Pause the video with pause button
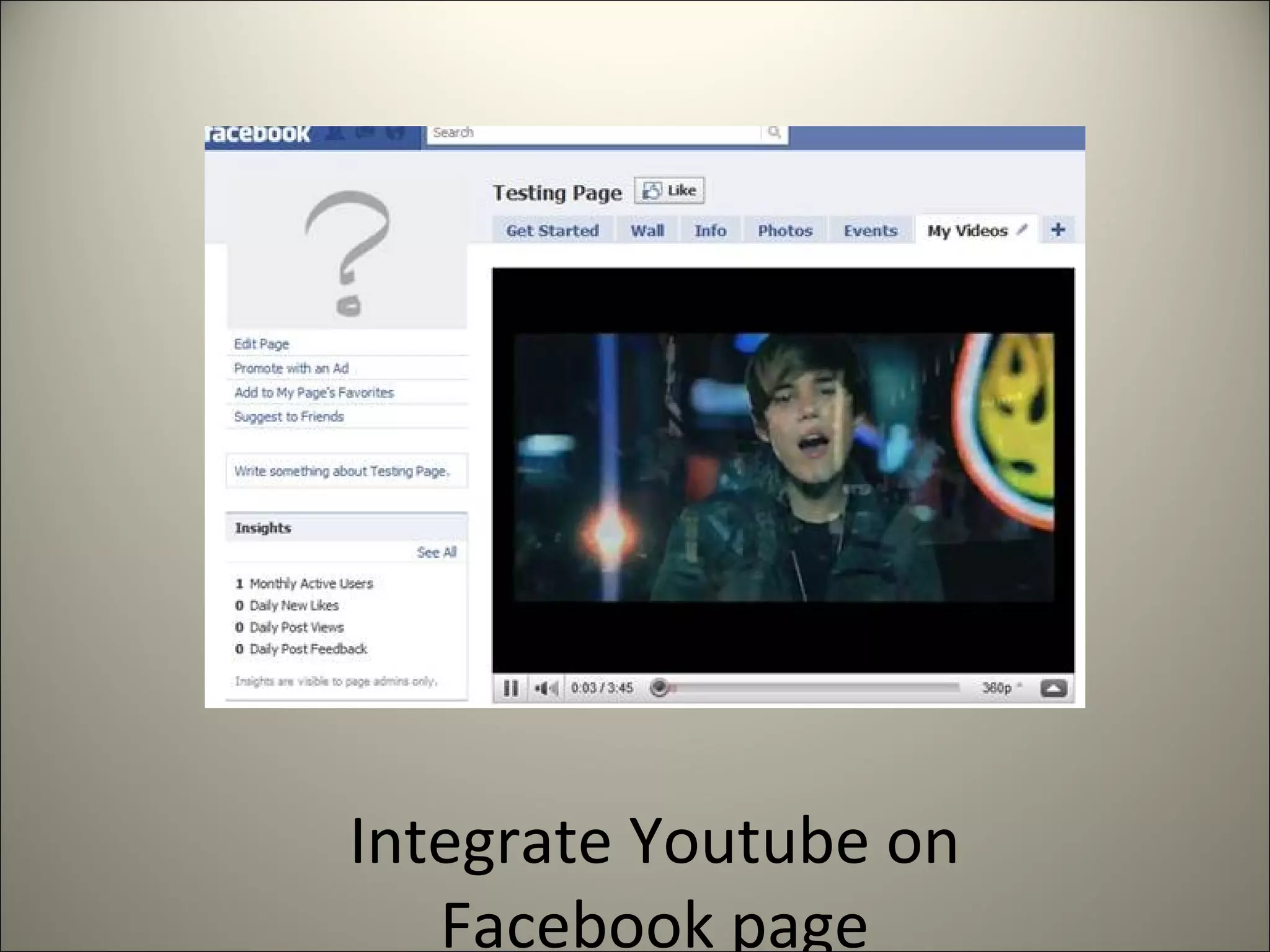Viewport: 1270px width, 952px height. (511, 688)
